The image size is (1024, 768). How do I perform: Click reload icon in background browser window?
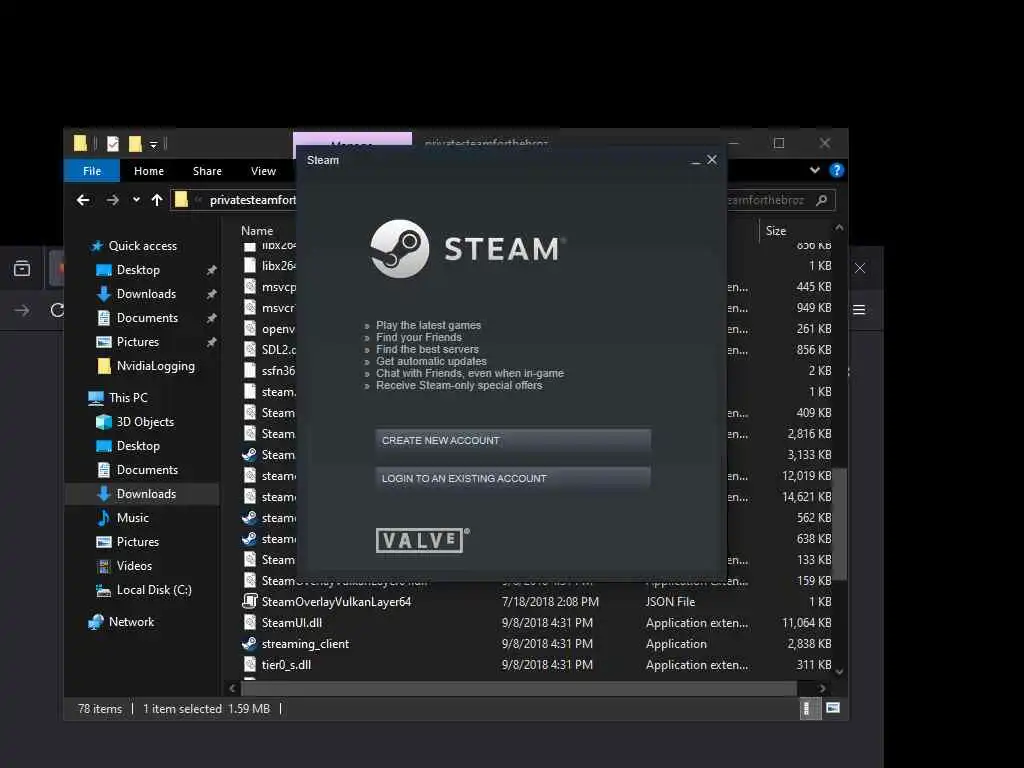pos(57,310)
